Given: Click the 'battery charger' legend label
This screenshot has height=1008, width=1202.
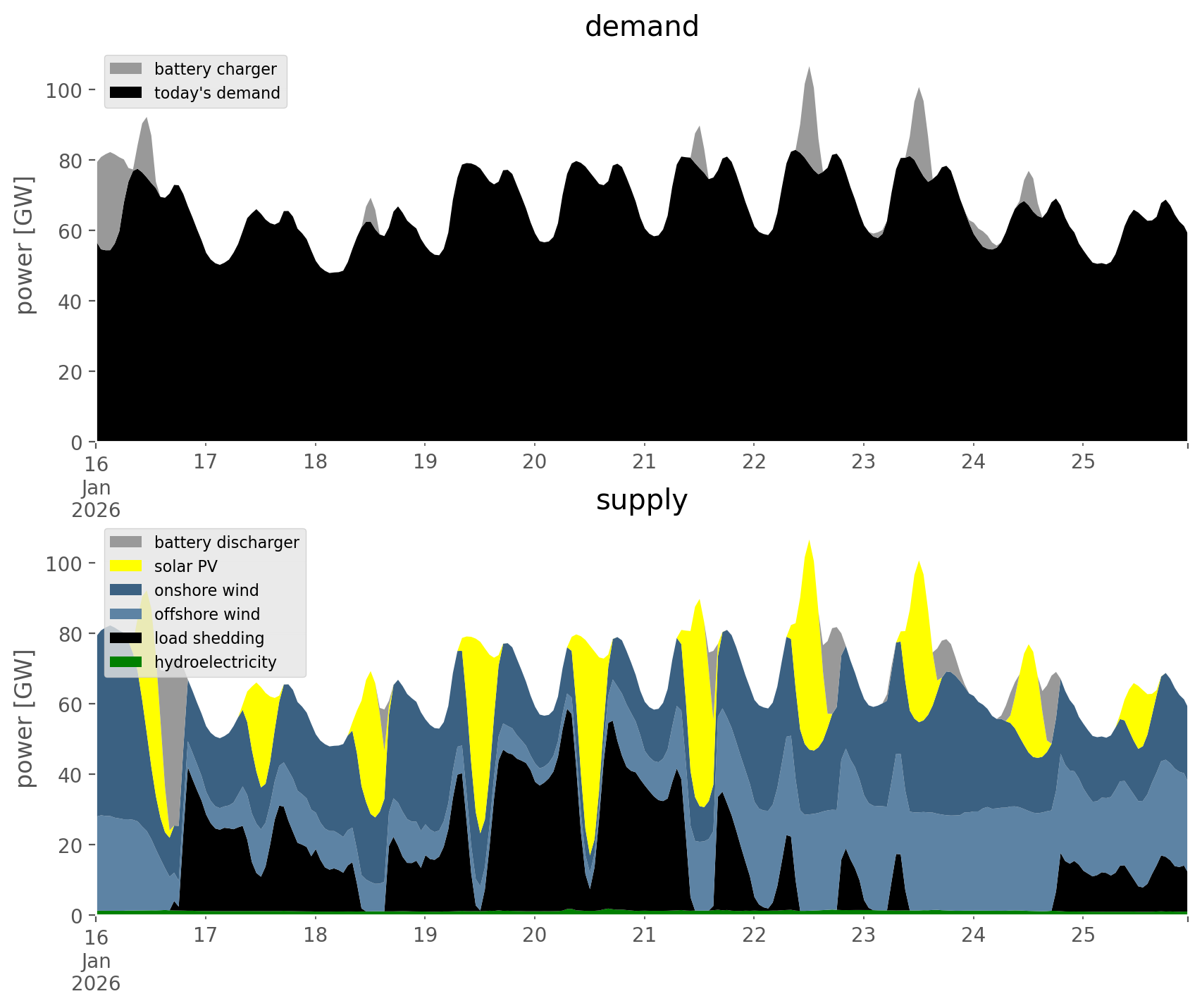Looking at the screenshot, I should pos(215,69).
